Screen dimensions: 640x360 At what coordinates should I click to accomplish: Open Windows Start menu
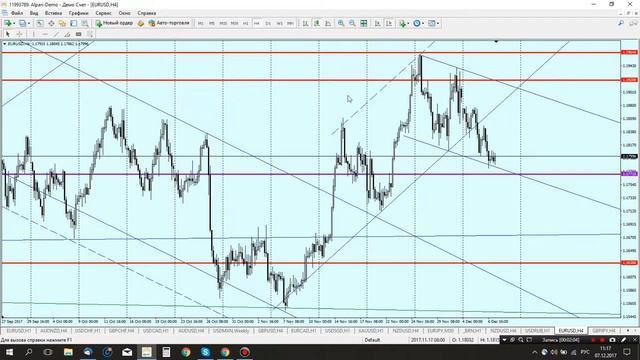point(9,352)
